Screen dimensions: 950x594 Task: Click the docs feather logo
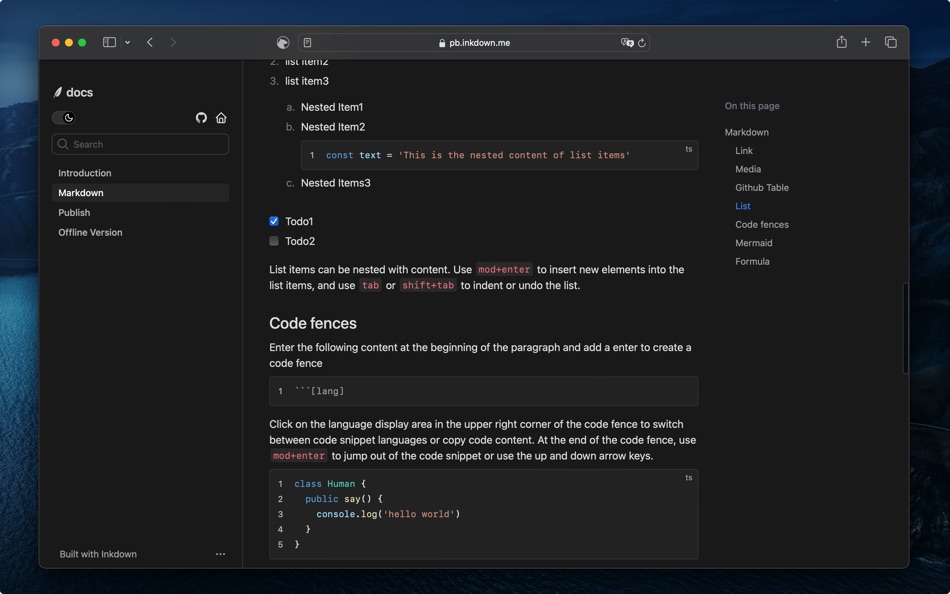[58, 92]
